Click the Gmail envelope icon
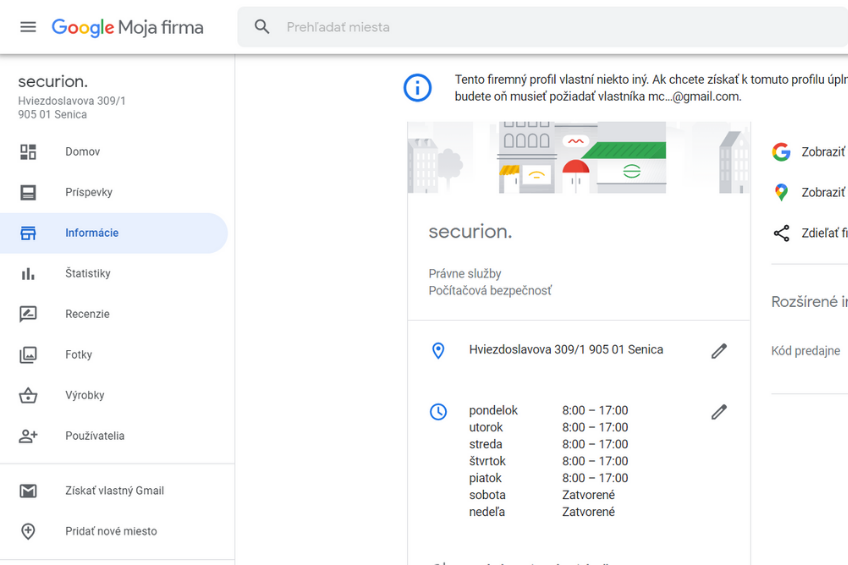848x565 pixels. (x=28, y=491)
